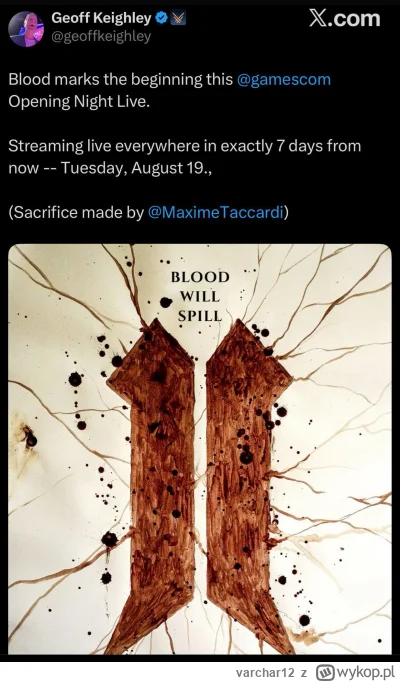
Task: Click the 'Opening Night Live.' text line
Action: click(x=79, y=102)
